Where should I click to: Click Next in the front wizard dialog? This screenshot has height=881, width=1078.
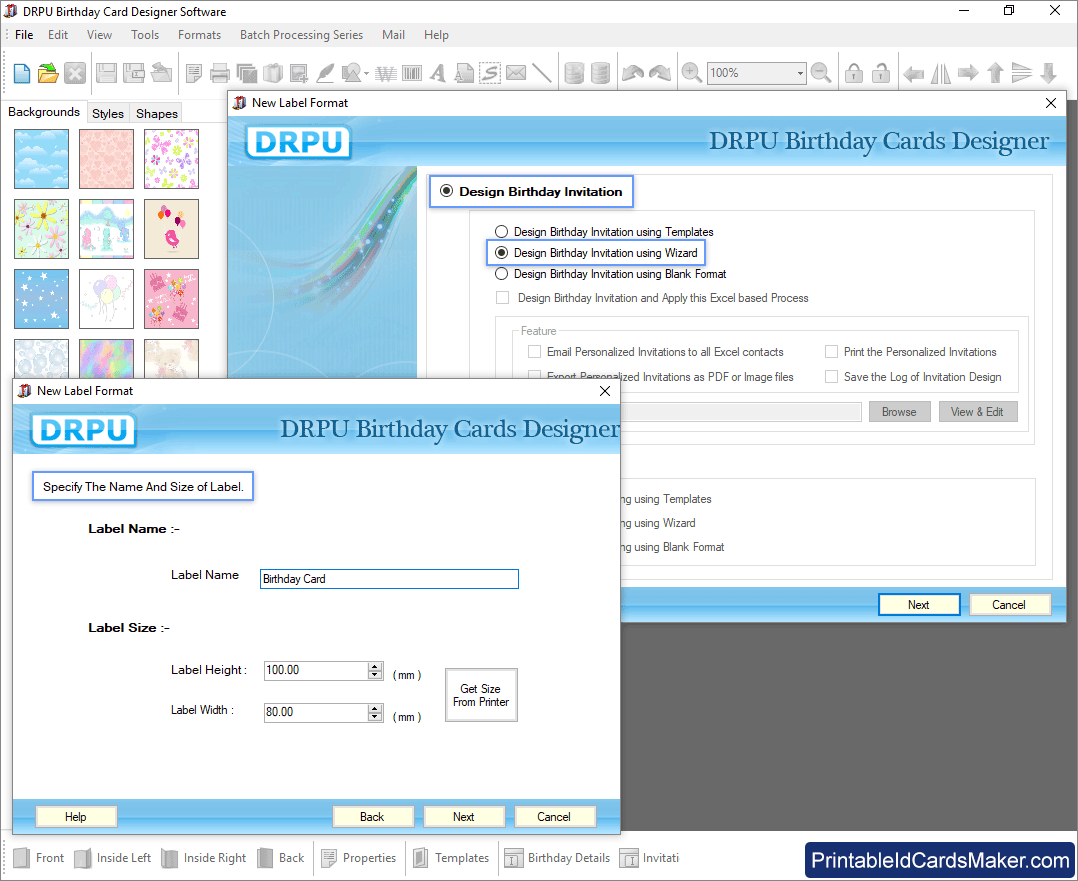pyautogui.click(x=464, y=816)
